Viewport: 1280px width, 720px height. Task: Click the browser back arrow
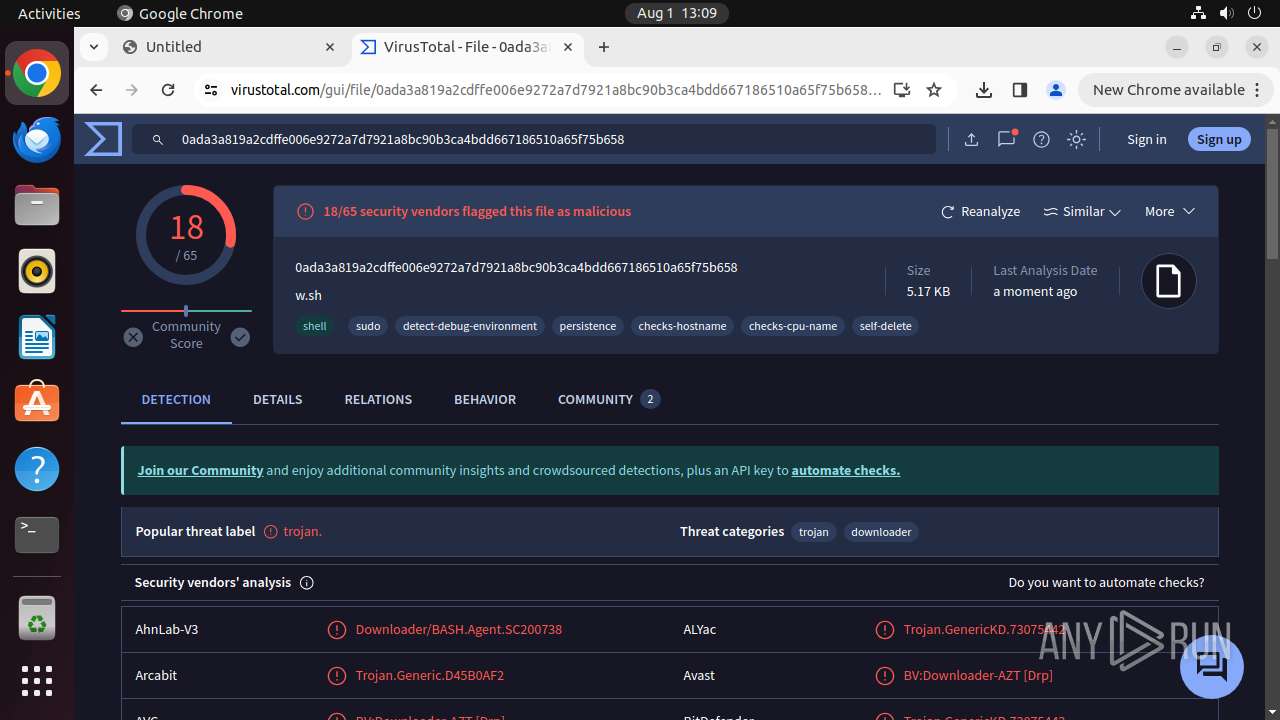[96, 90]
